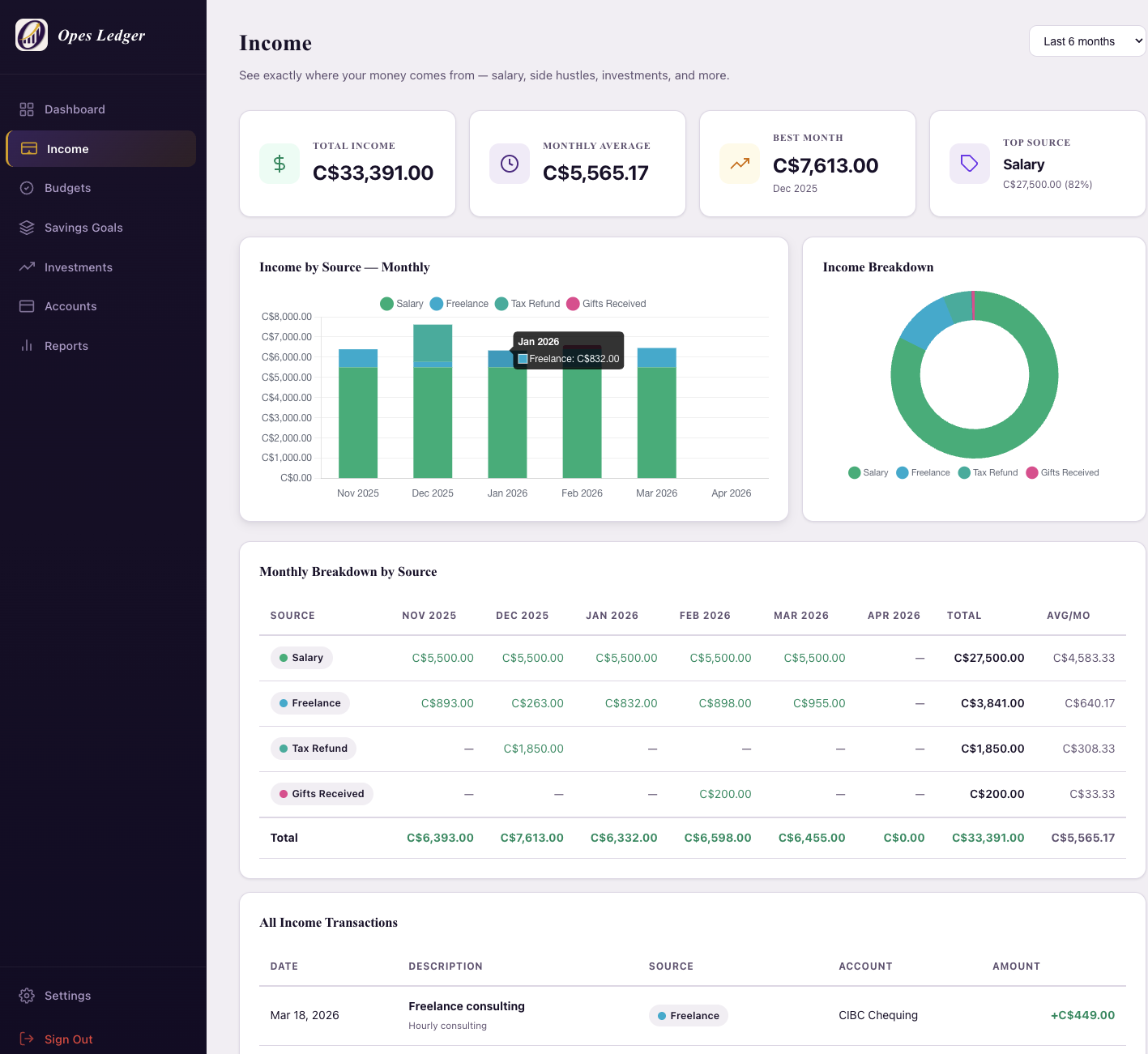Click the Reports bar-chart icon
Screen dimensions: 1148x1054
(x=27, y=345)
